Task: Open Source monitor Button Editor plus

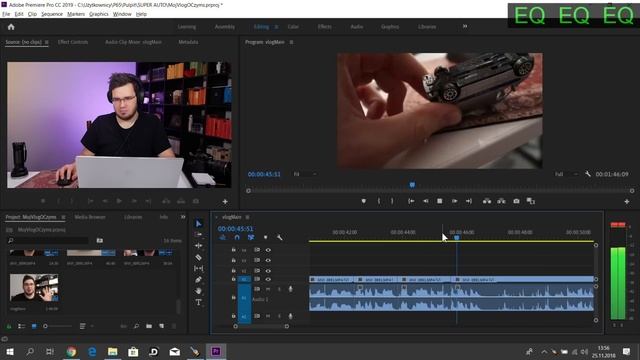Action: click(x=225, y=202)
